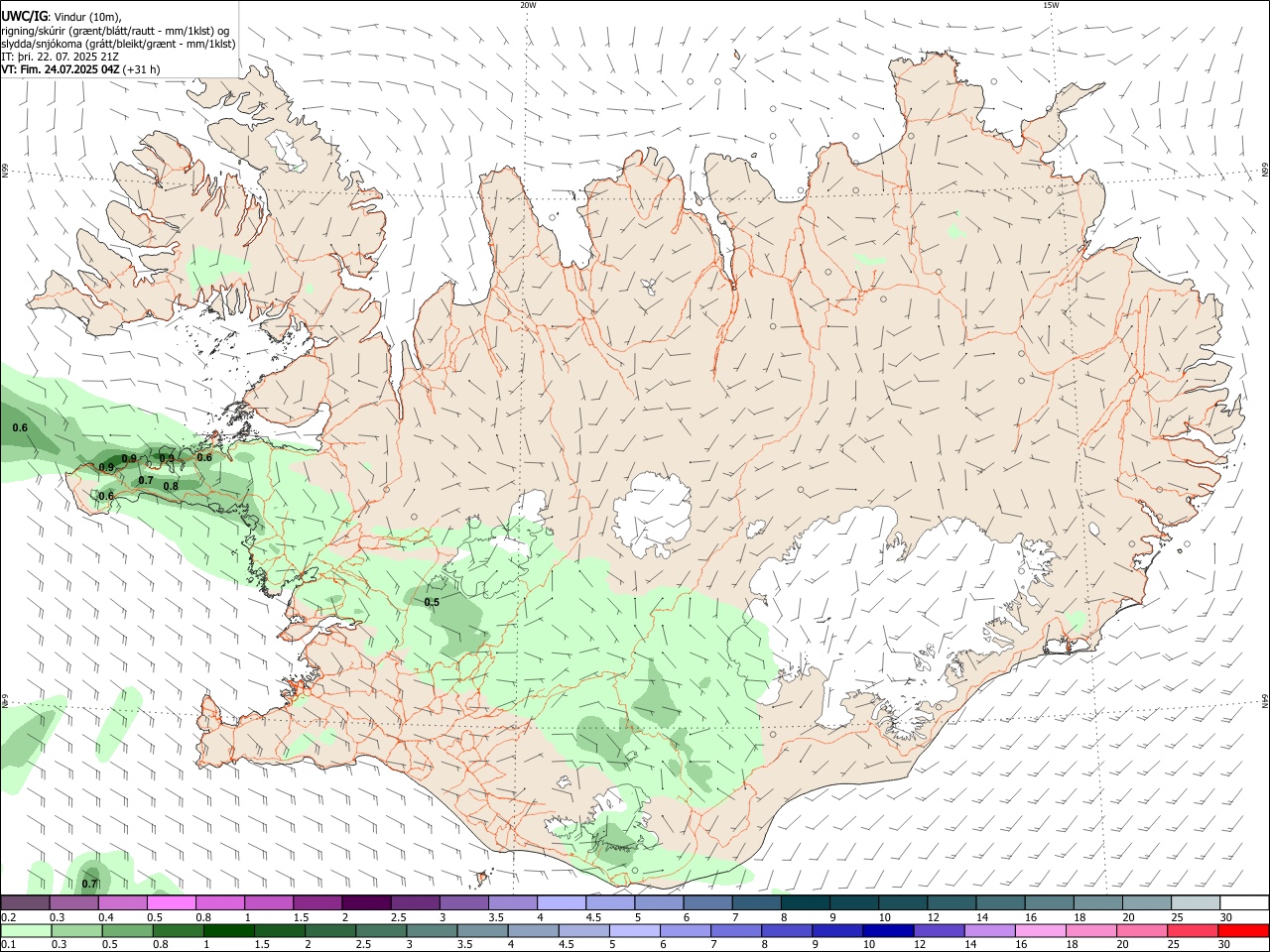Pick the light lavender 4 swatch in upper legend
Image resolution: width=1270 pixels, height=952 pixels.
[562, 902]
